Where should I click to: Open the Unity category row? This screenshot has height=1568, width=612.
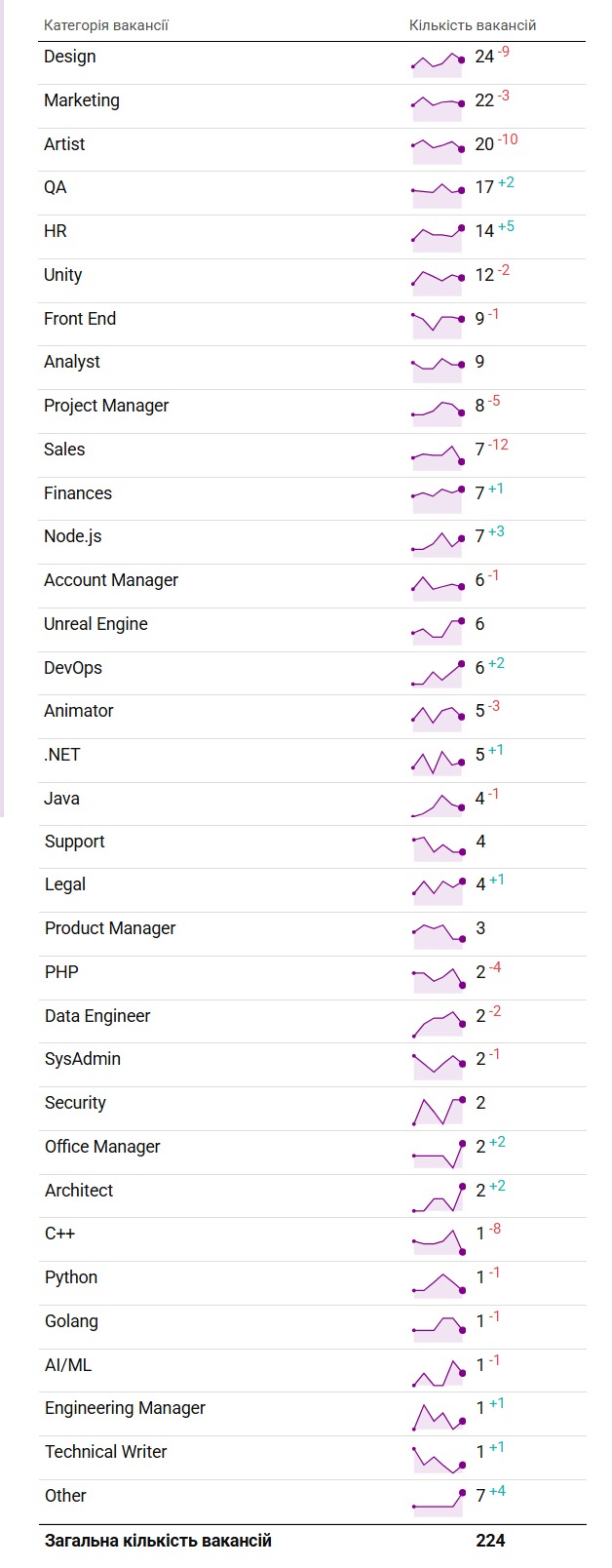pos(312,281)
